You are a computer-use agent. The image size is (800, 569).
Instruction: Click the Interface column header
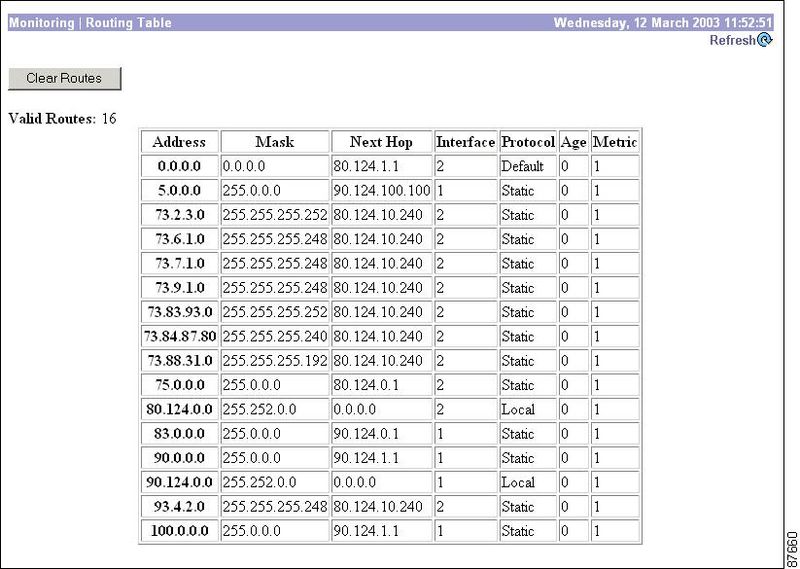click(x=465, y=142)
